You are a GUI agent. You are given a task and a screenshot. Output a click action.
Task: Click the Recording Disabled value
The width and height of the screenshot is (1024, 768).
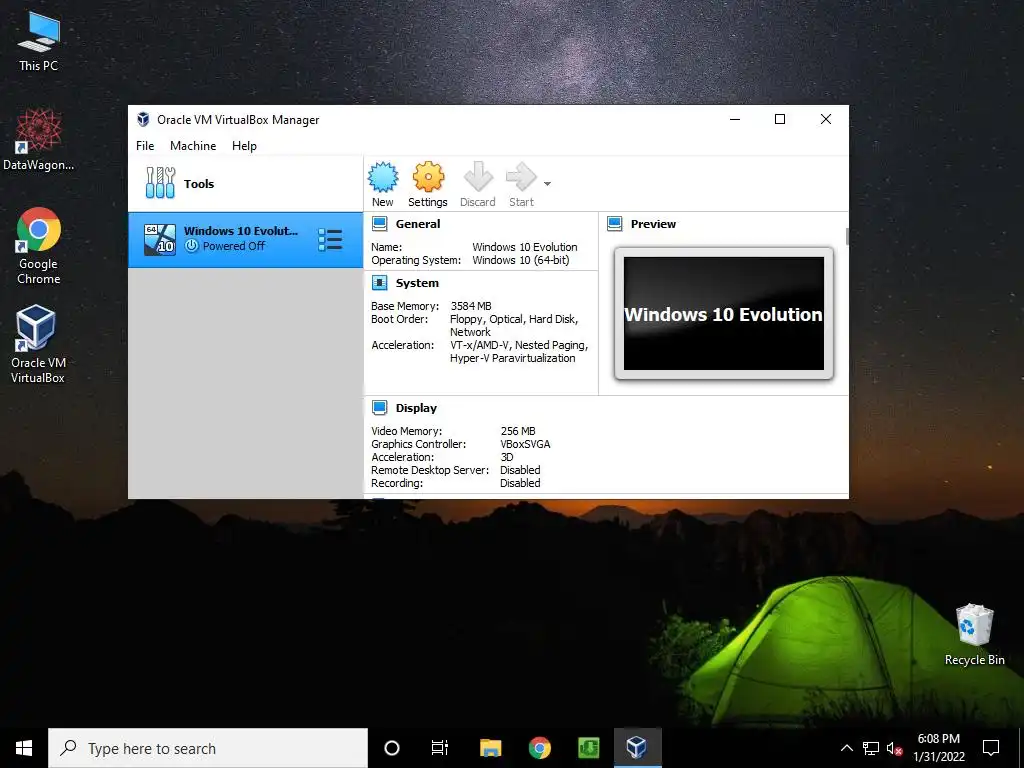pos(520,483)
